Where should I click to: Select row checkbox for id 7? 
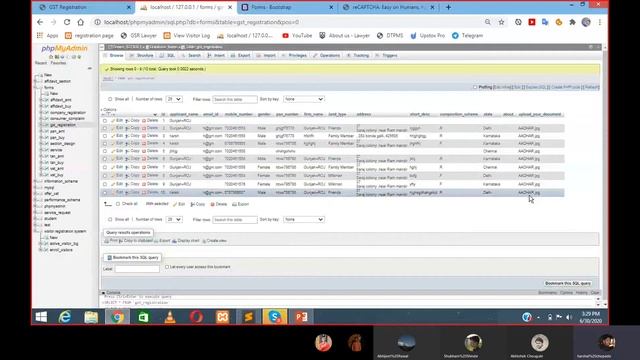(105, 167)
